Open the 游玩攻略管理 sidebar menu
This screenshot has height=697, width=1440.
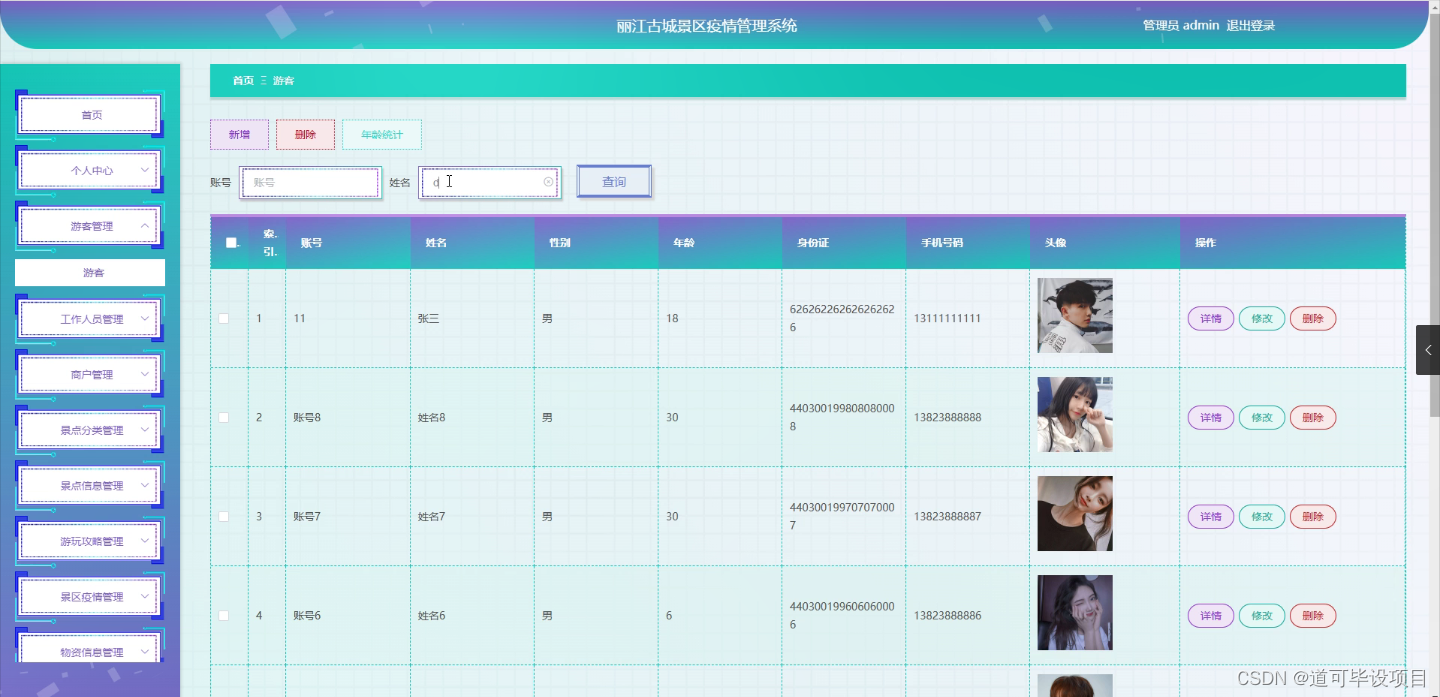pos(90,541)
